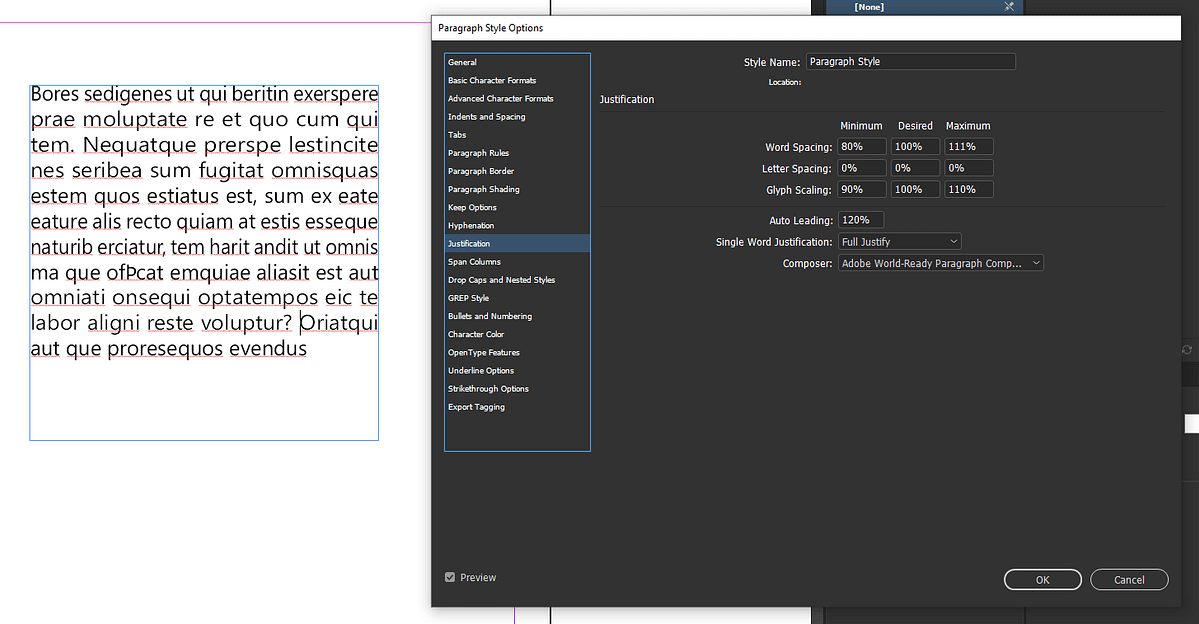Select the General category
Image resolution: width=1199 pixels, height=624 pixels.
tap(462, 63)
